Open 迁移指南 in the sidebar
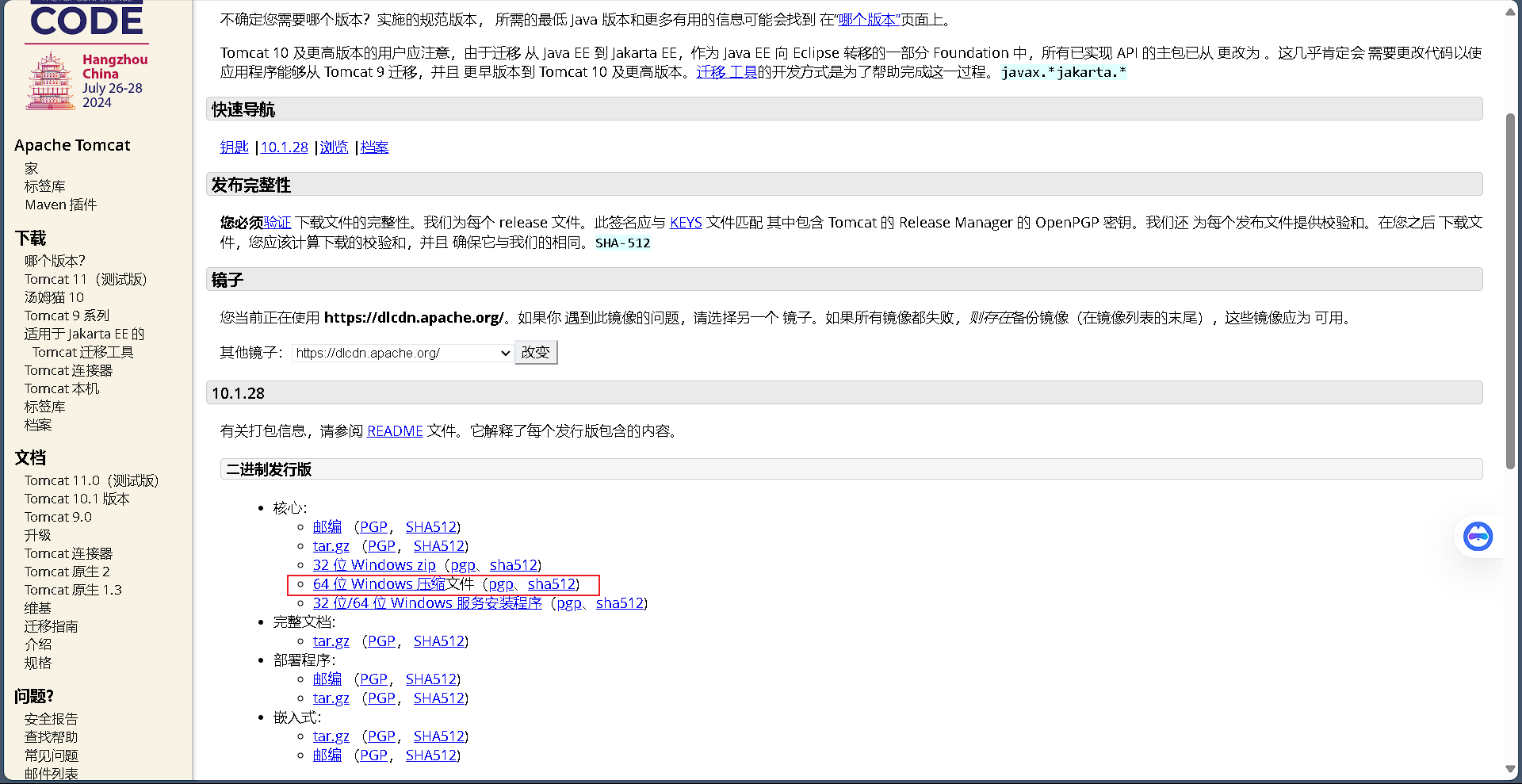The width and height of the screenshot is (1522, 784). coord(52,627)
